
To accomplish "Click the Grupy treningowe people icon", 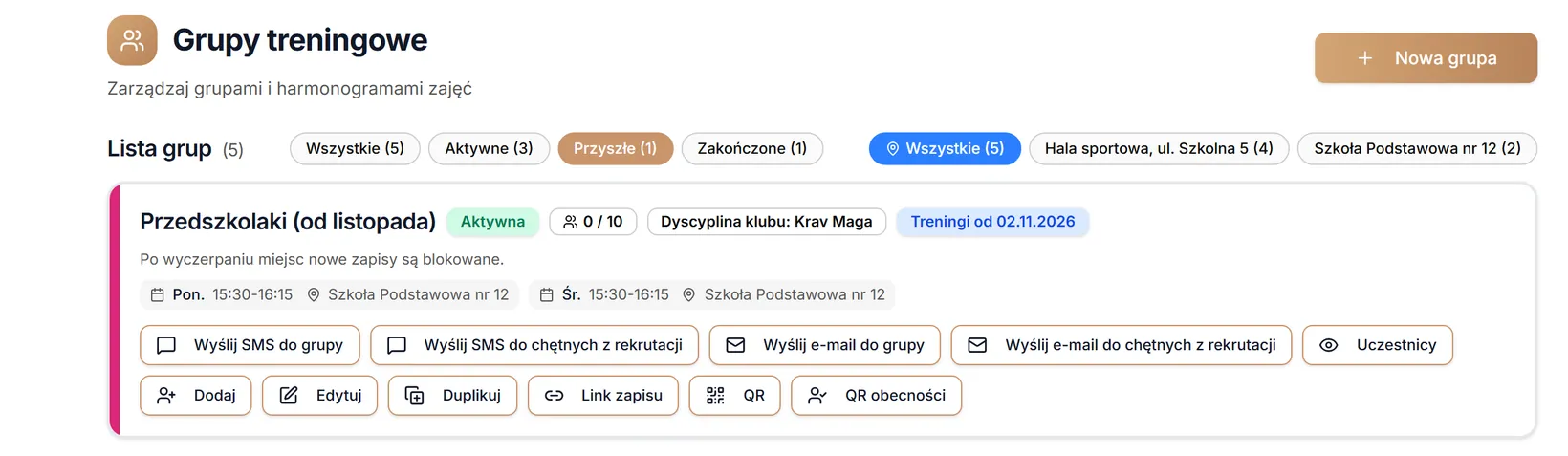I will [132, 40].
